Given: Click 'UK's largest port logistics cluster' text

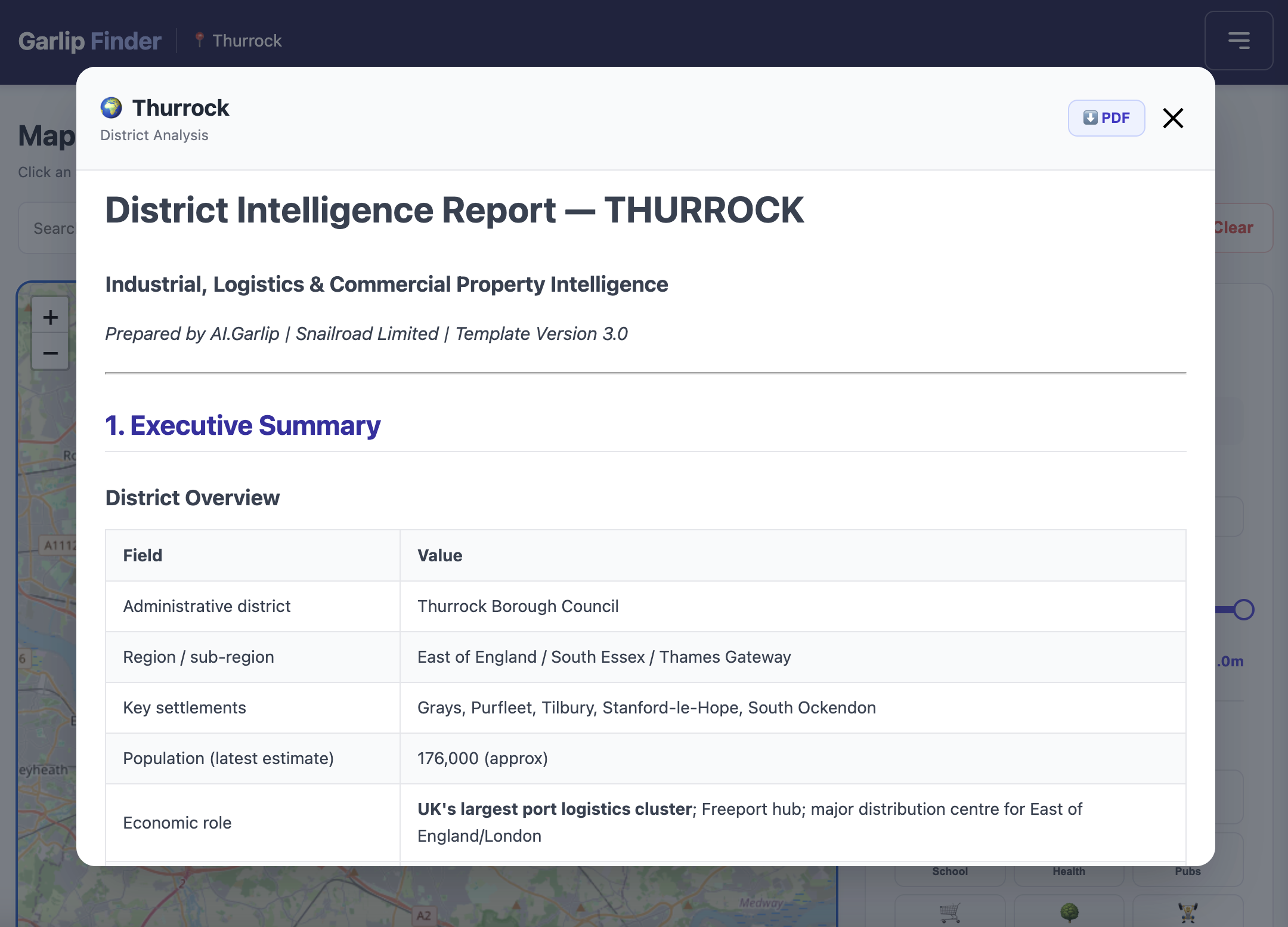Looking at the screenshot, I should coord(555,809).
